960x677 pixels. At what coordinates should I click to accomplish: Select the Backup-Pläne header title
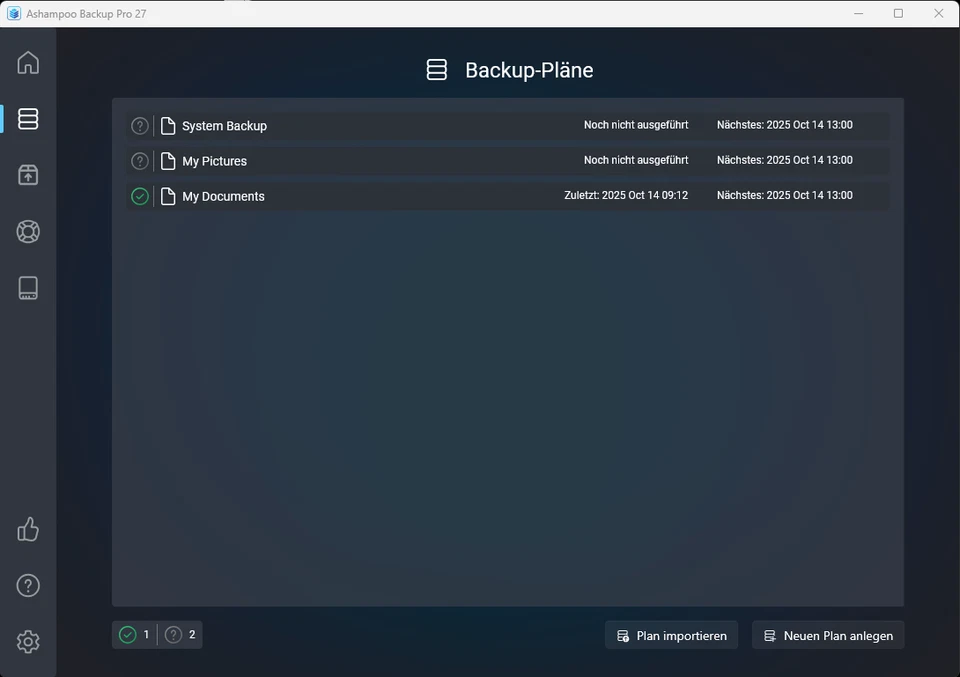point(528,70)
